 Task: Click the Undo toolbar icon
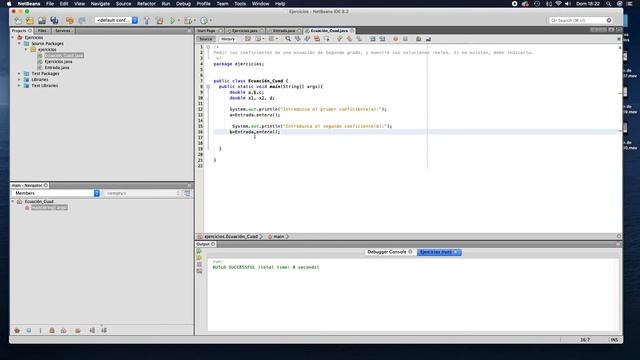click(70, 20)
